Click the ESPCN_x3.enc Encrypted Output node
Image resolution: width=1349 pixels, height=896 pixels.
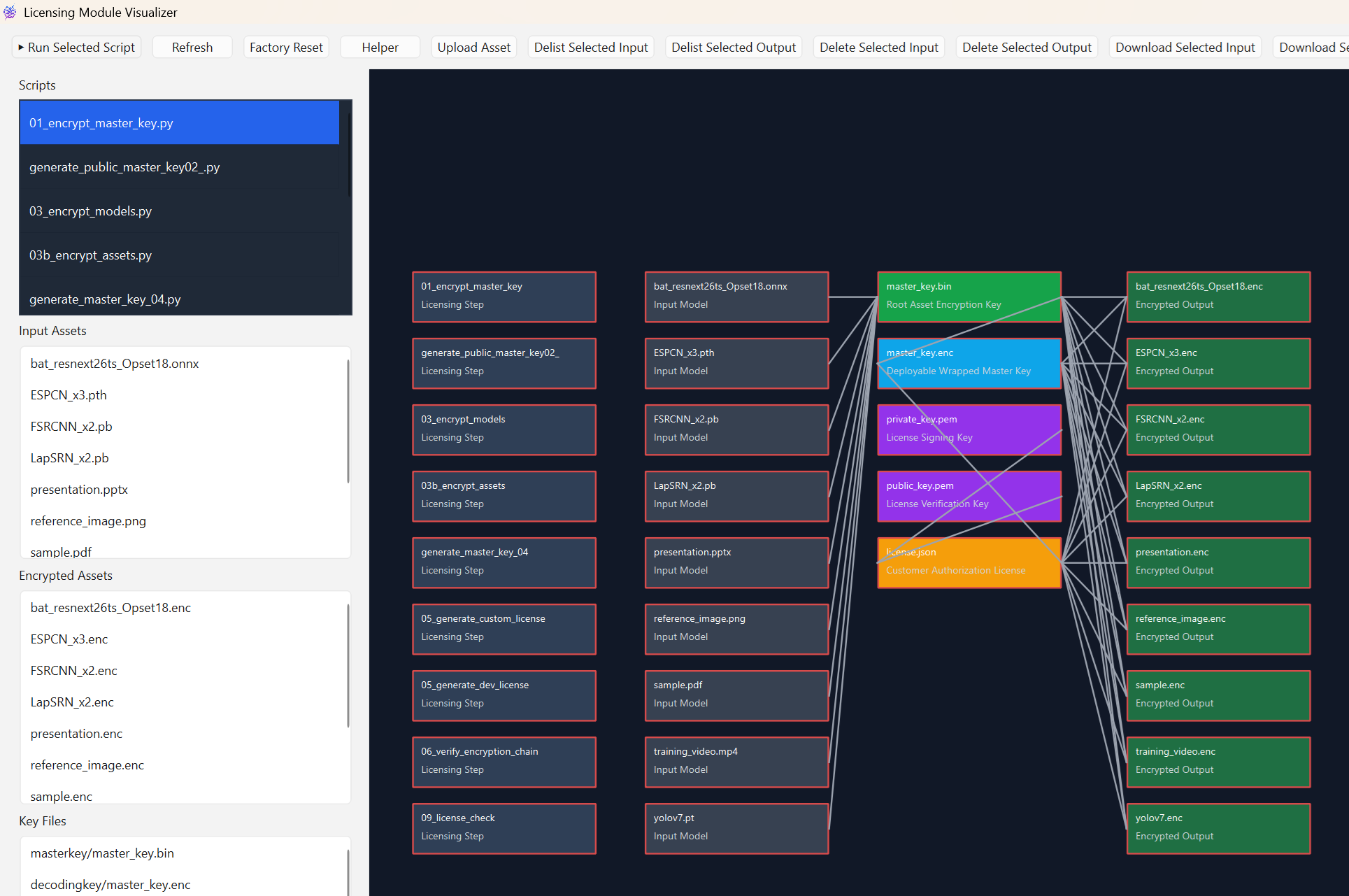tap(1219, 363)
